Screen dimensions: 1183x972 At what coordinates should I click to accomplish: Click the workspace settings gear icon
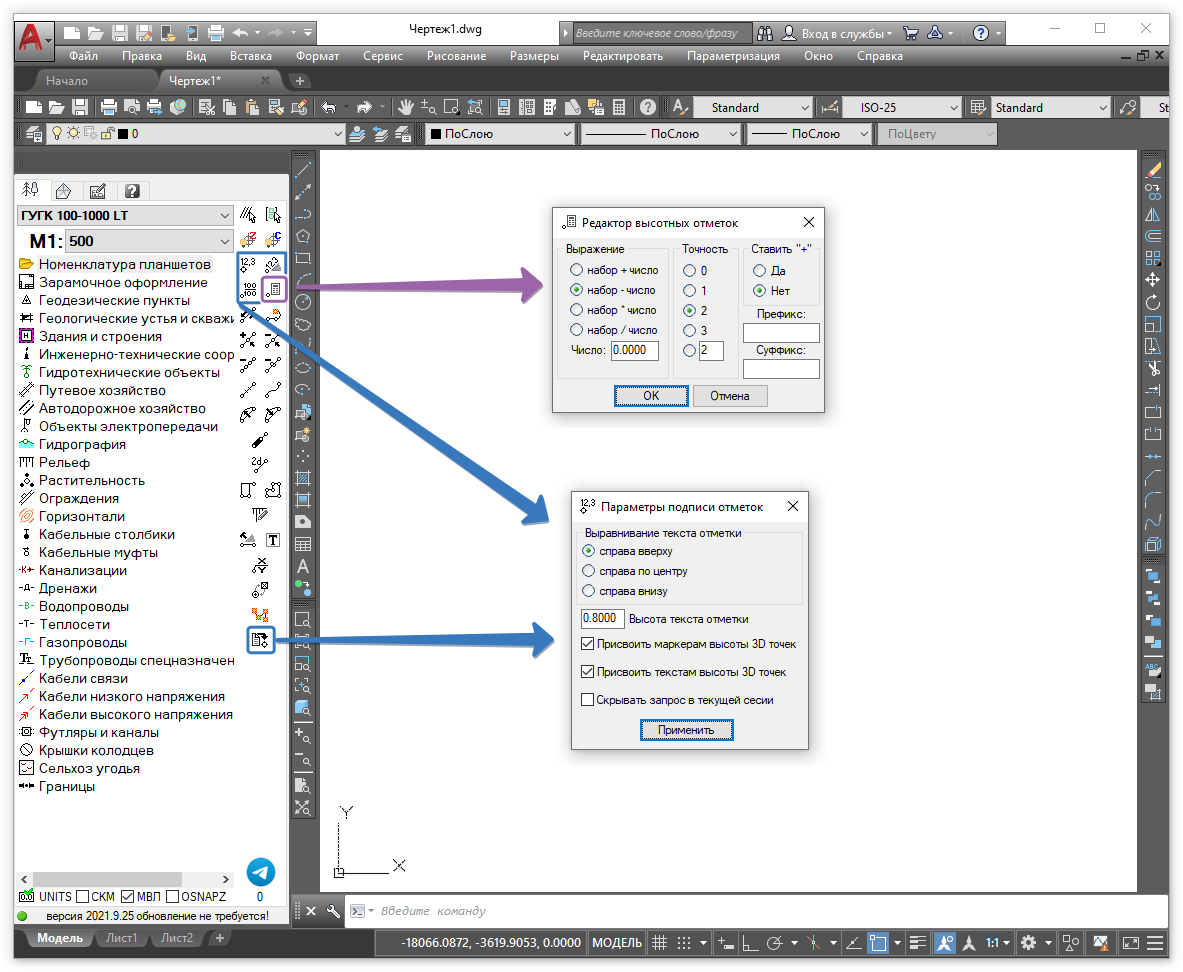coord(1028,943)
